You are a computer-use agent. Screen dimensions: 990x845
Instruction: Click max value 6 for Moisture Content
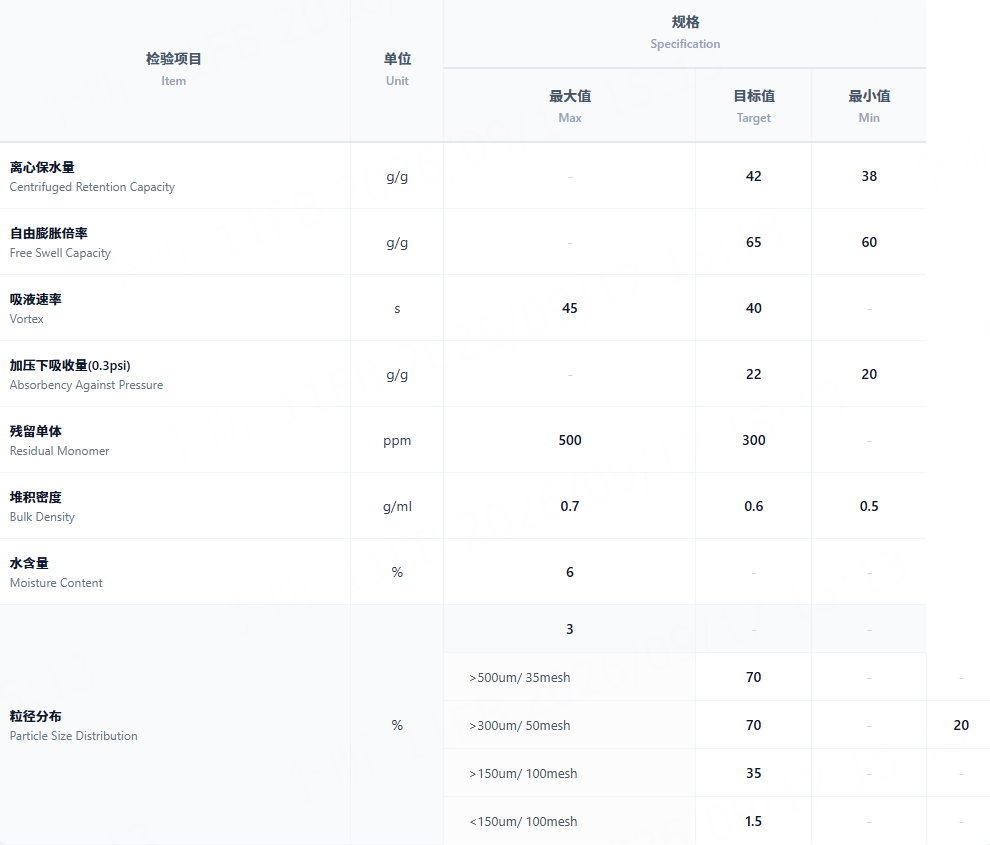(x=570, y=572)
